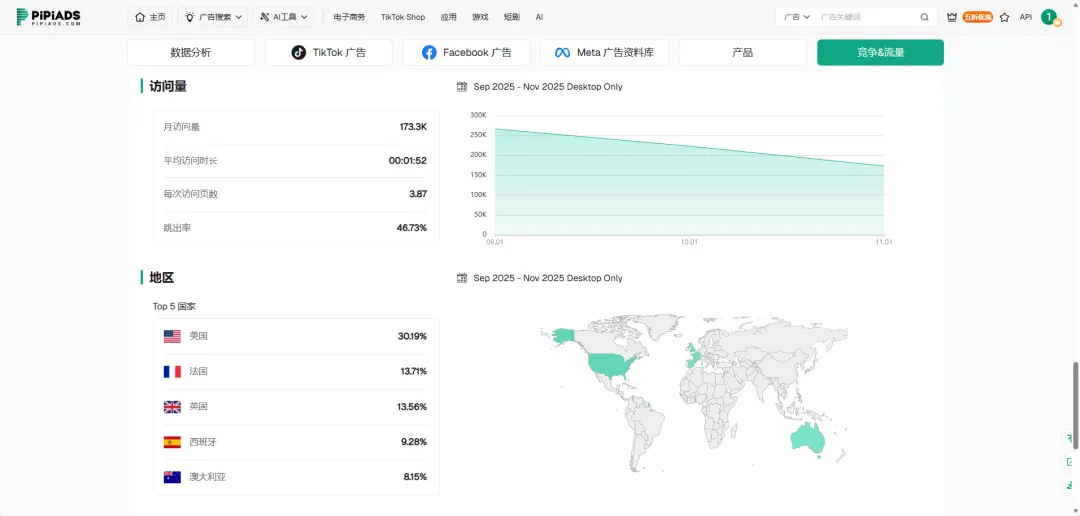Click calendar icon beside traffic chart date
This screenshot has width=1080, height=516.
coord(462,87)
